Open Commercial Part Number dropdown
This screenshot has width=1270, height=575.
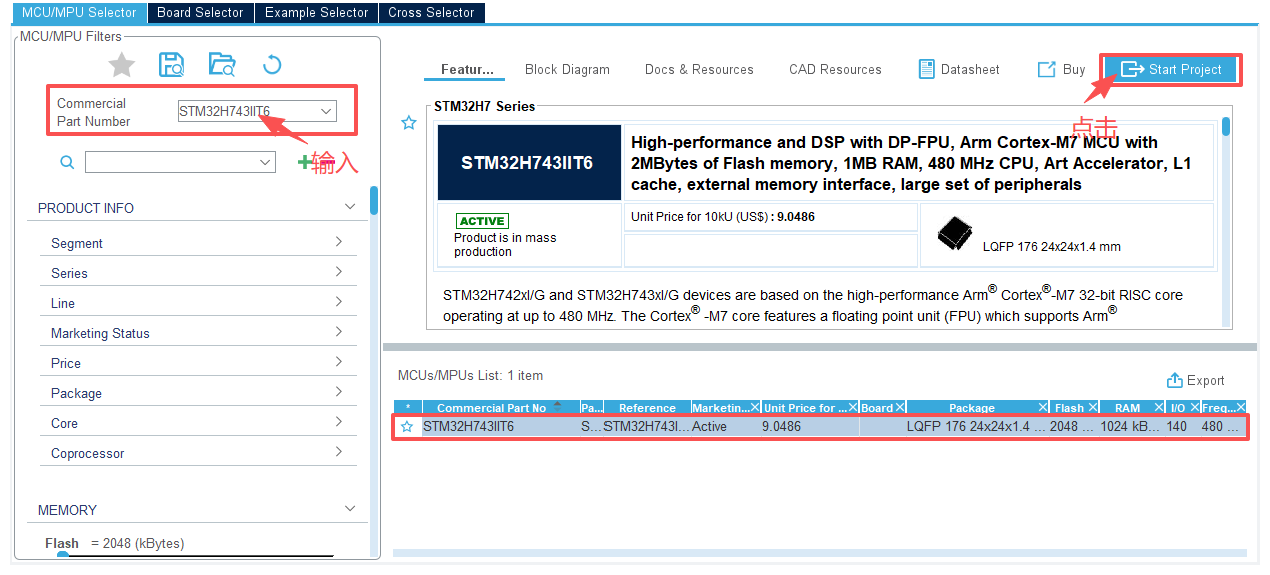tap(326, 111)
